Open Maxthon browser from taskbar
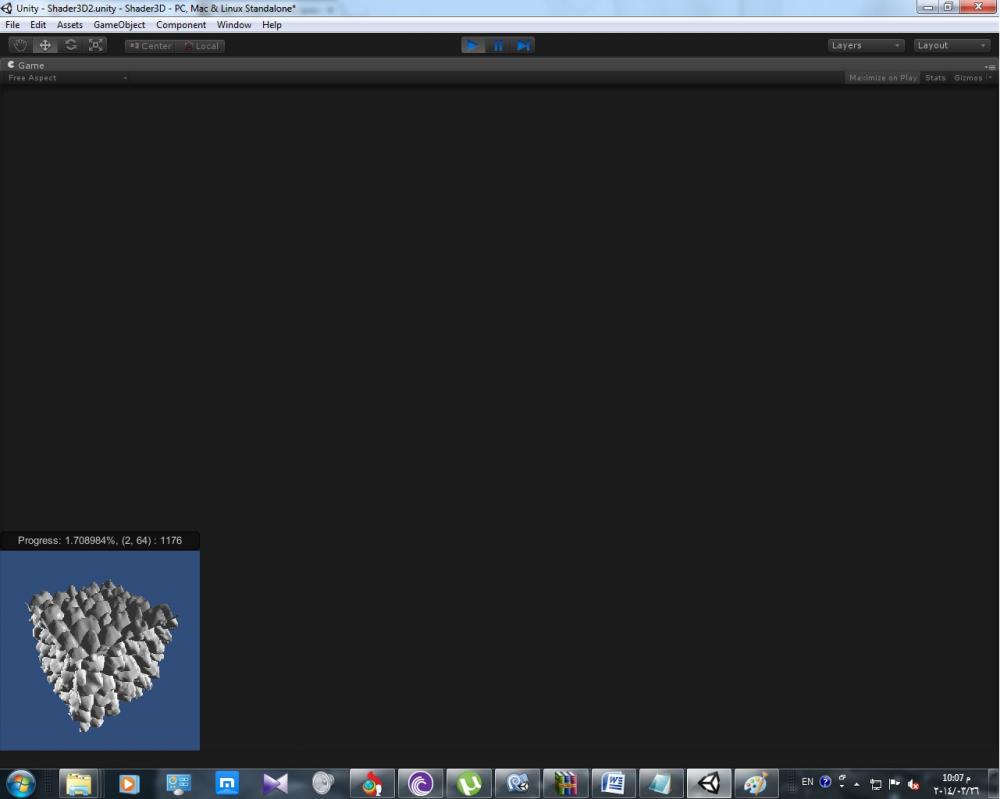Image resolution: width=1000 pixels, height=799 pixels. [227, 783]
